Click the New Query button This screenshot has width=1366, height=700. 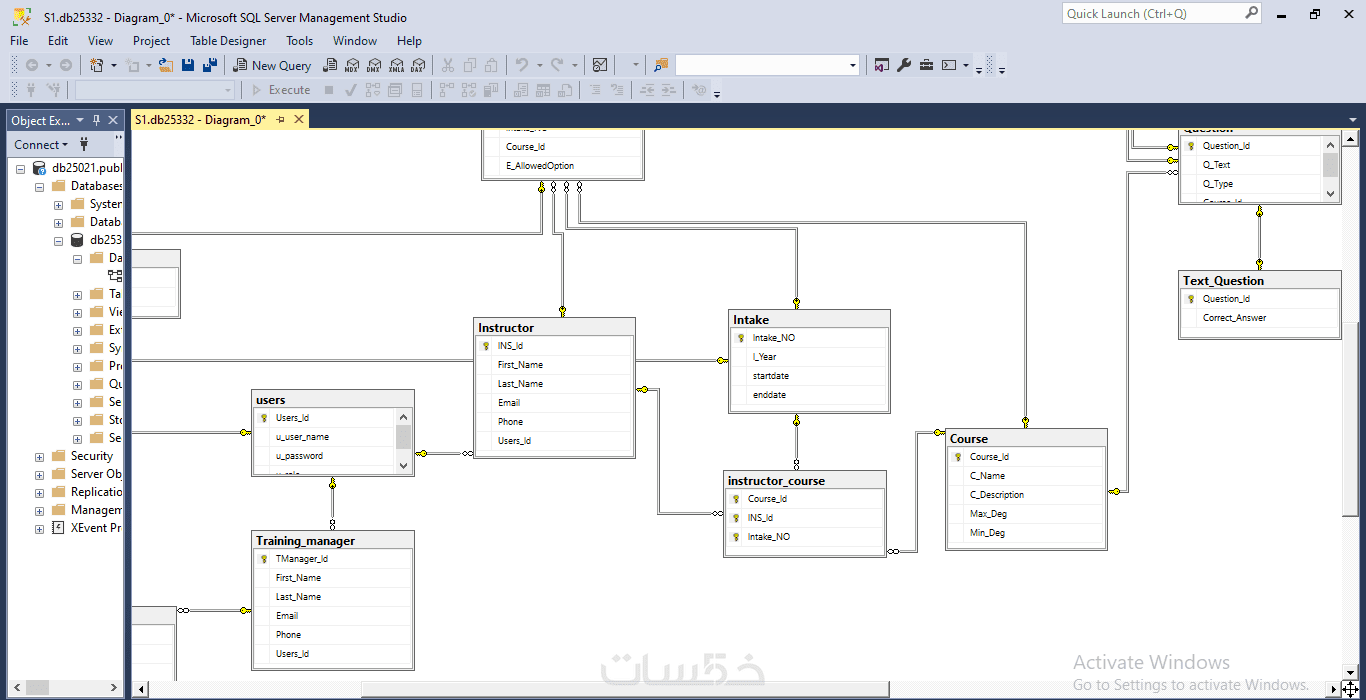pyautogui.click(x=272, y=65)
